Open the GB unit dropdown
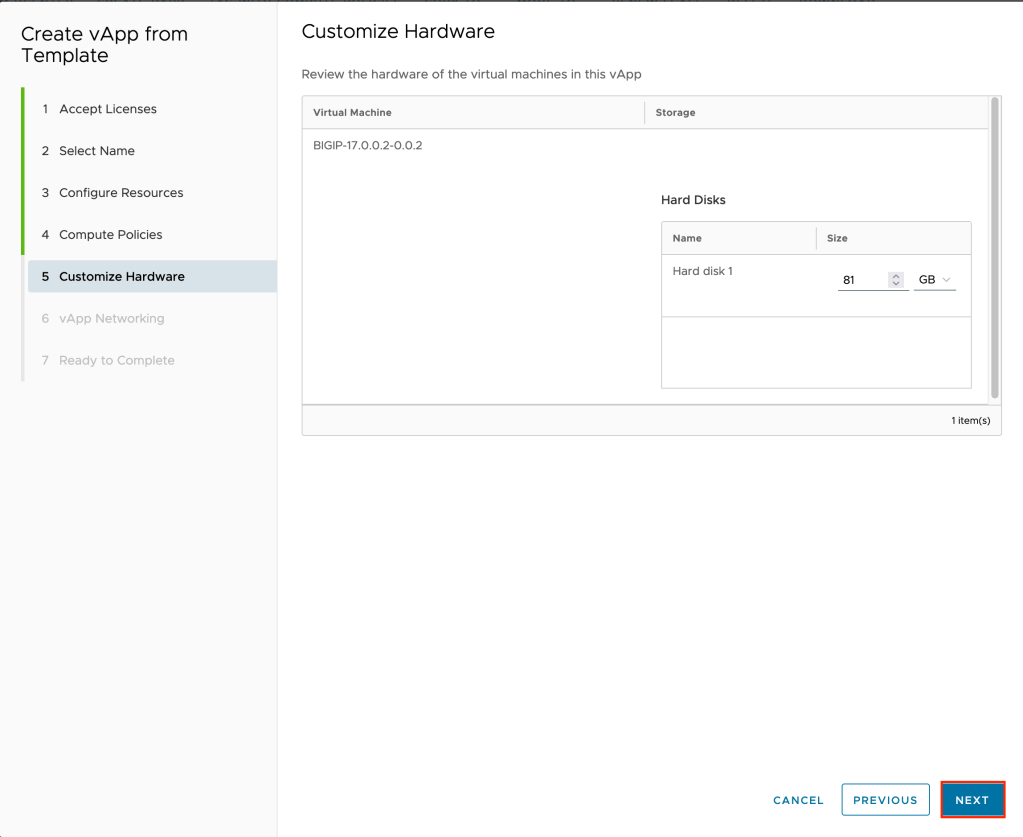This screenshot has width=1023, height=837. [x=934, y=280]
